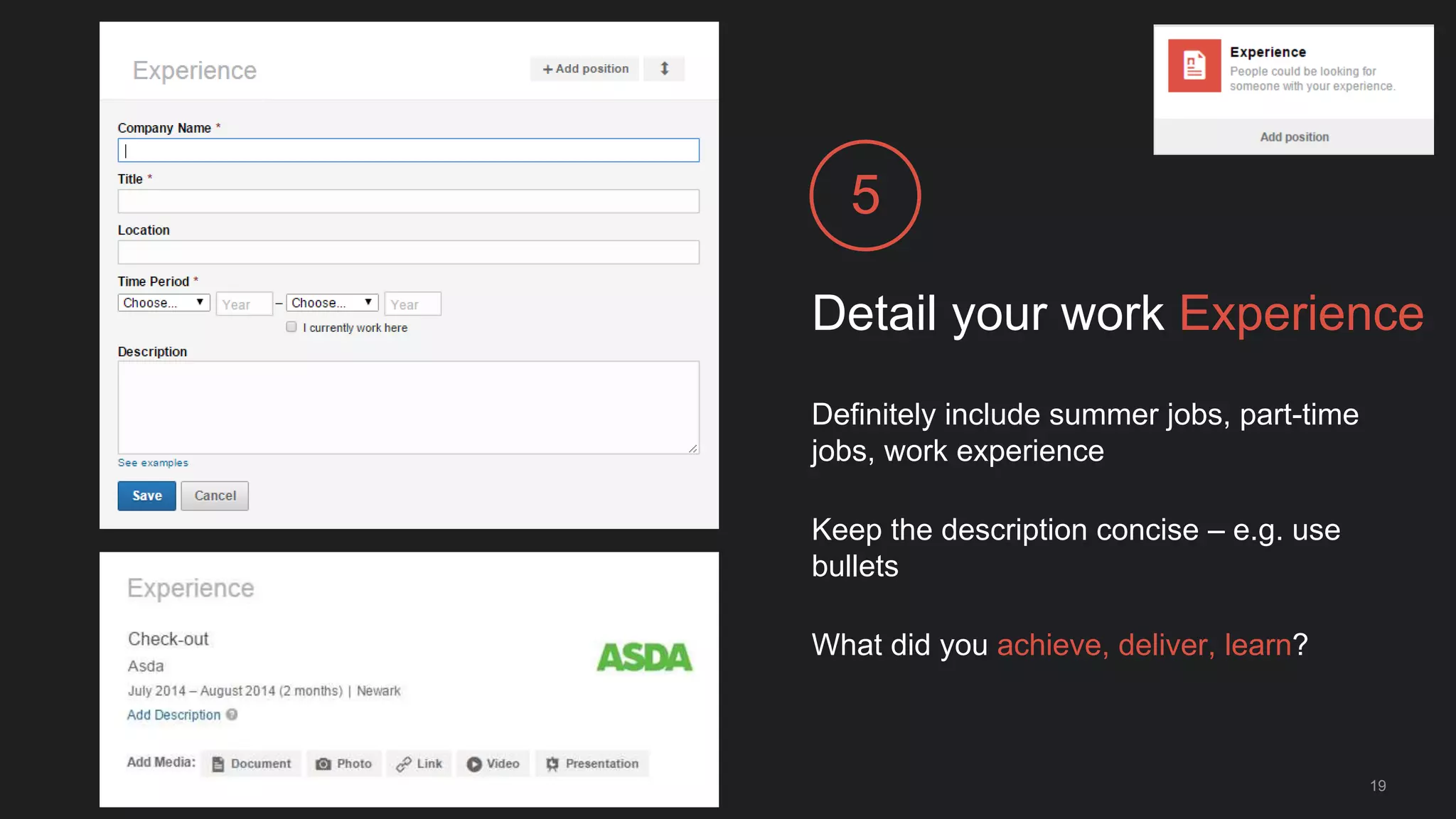Open the See examples link
The image size is (1456, 819).
tap(153, 463)
